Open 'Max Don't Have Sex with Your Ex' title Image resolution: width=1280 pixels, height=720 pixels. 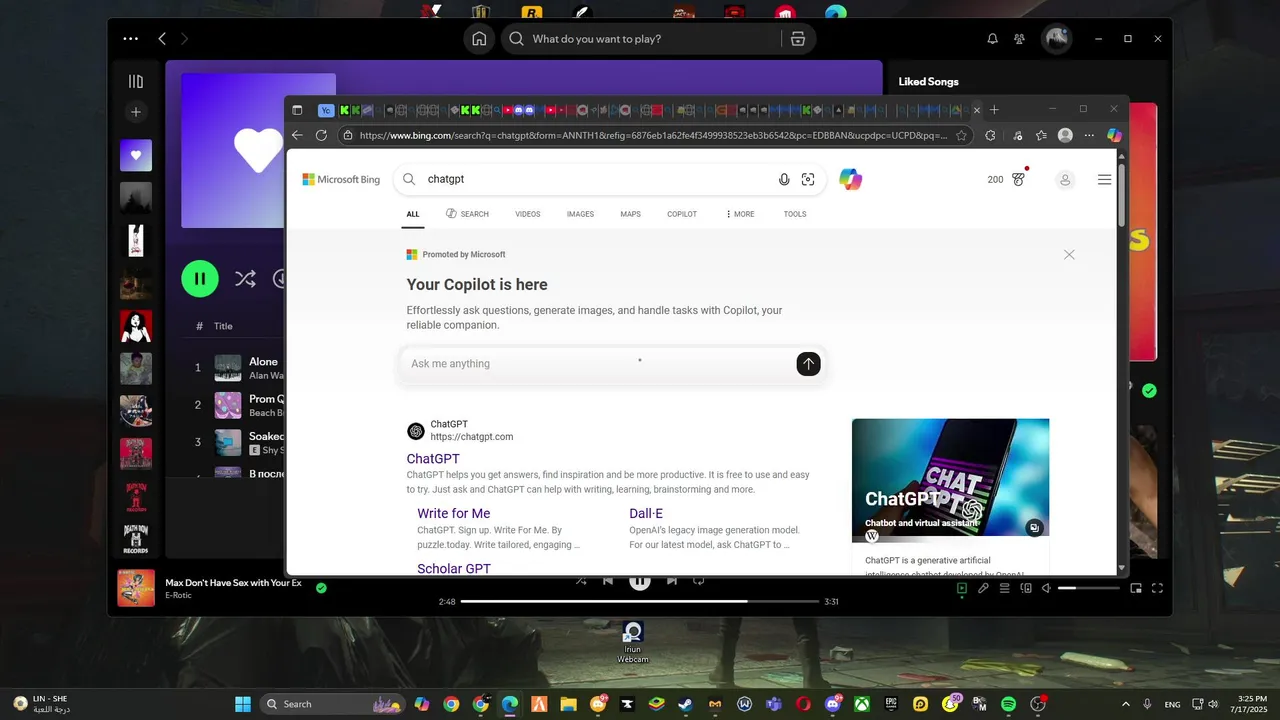(x=233, y=582)
